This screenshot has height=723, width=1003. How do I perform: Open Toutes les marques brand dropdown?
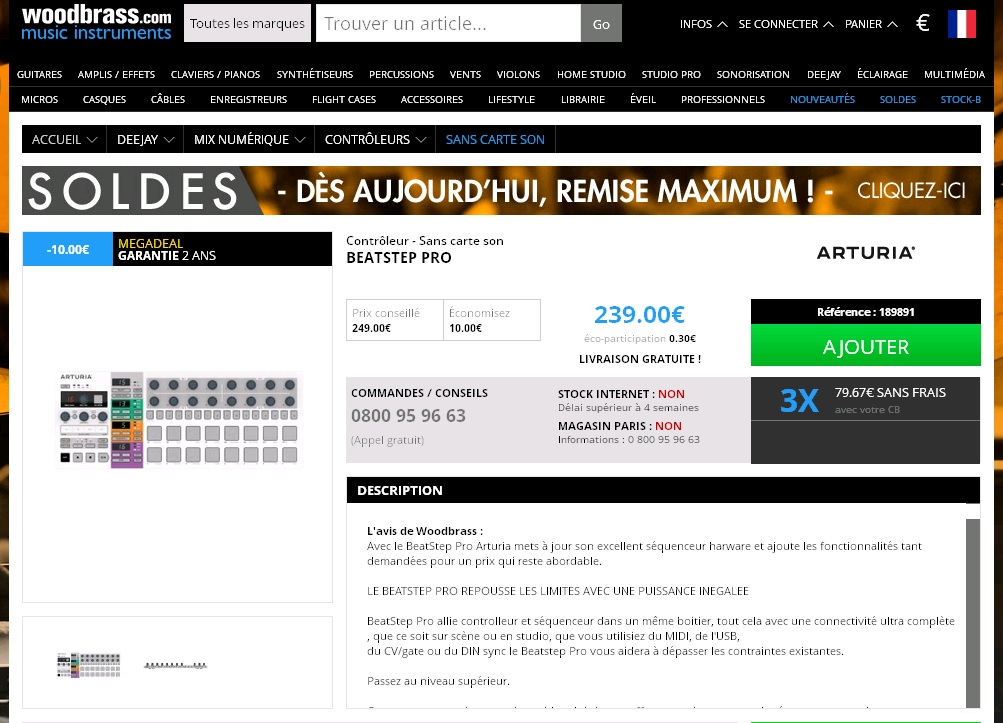247,24
